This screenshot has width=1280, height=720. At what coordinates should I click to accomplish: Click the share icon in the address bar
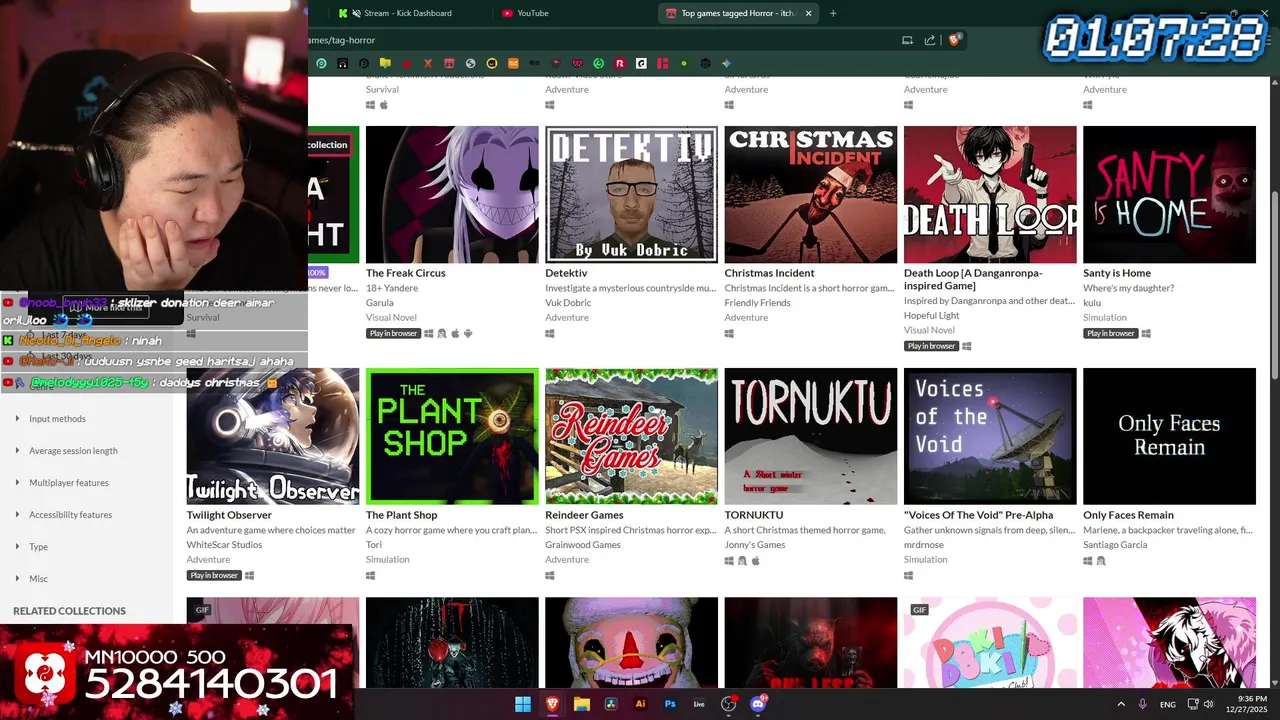[x=930, y=40]
